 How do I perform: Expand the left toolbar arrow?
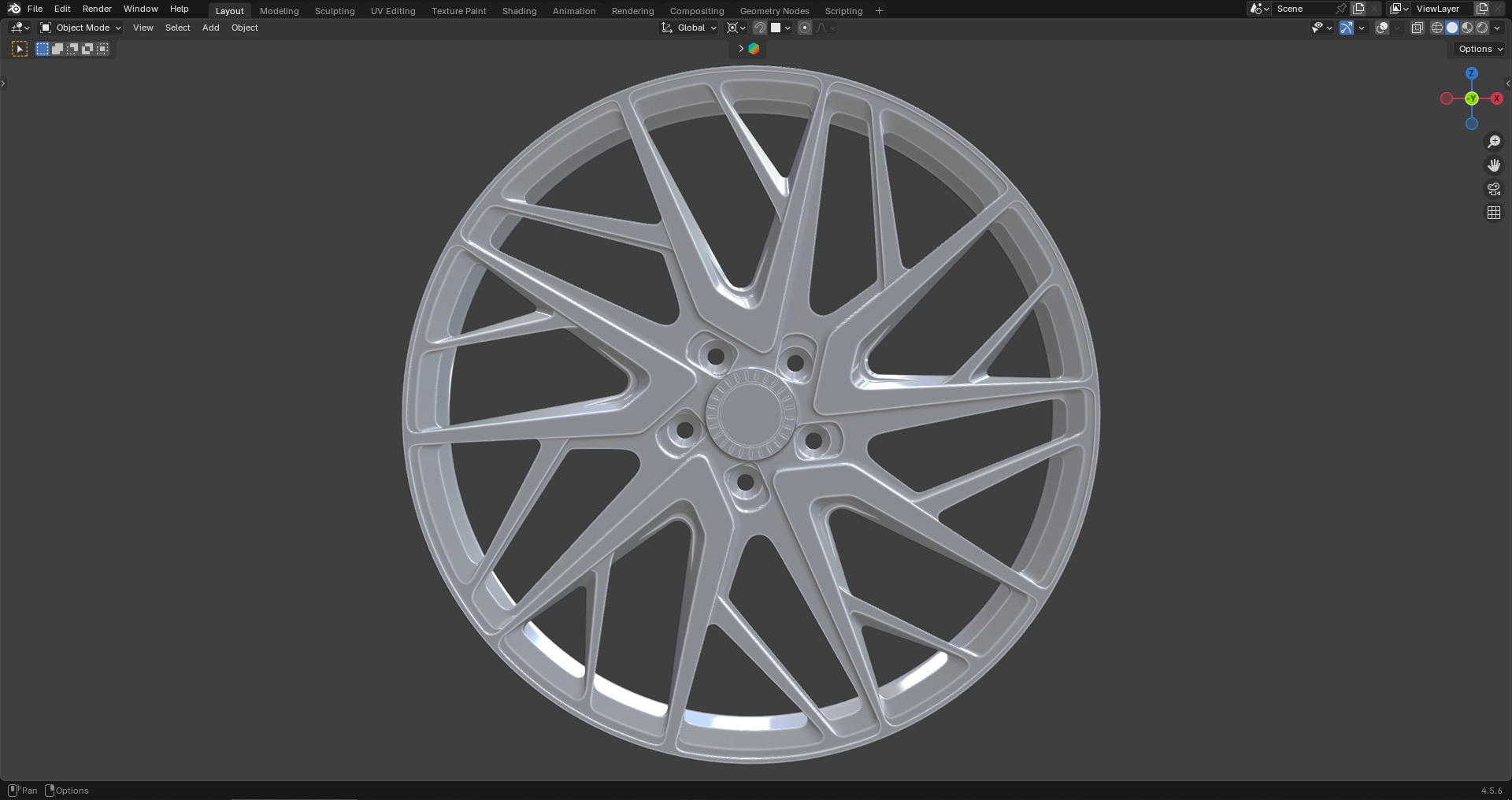3,83
